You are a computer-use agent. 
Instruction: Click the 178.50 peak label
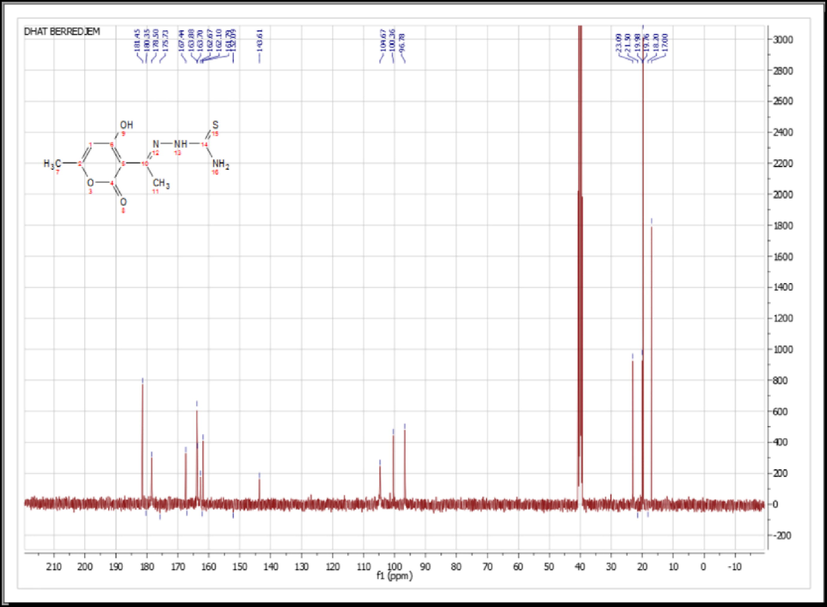click(156, 40)
